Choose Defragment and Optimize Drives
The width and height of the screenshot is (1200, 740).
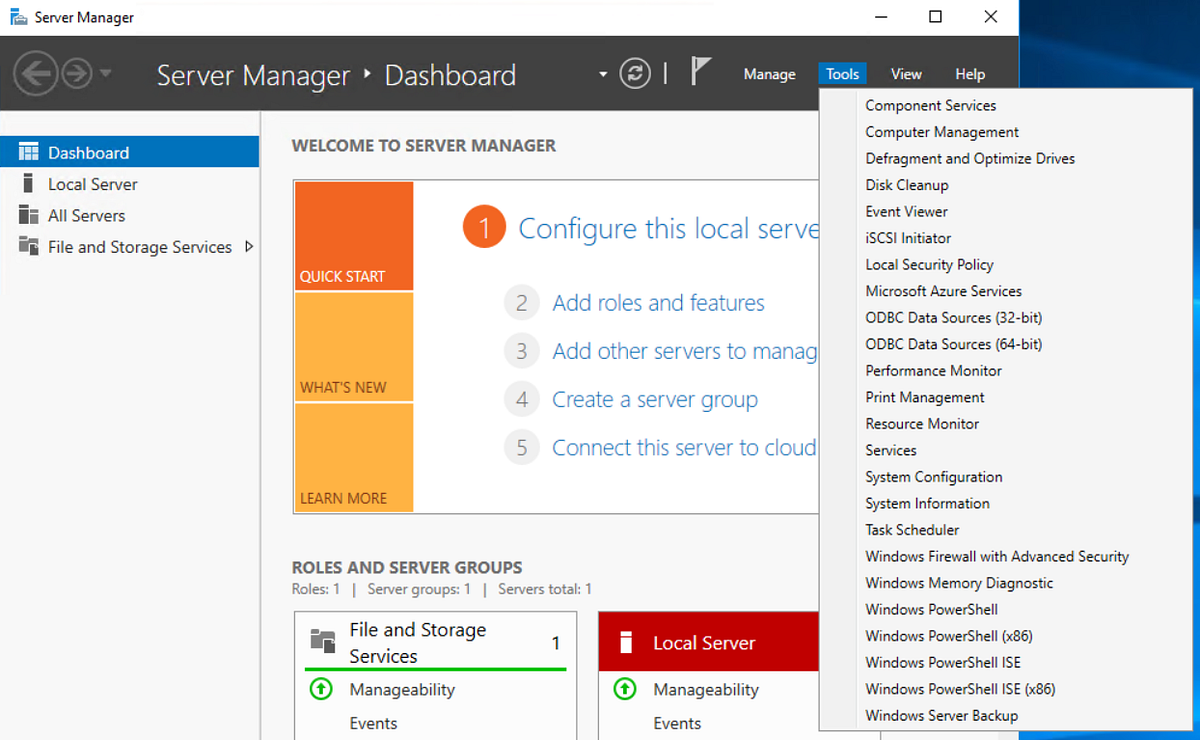coord(970,158)
